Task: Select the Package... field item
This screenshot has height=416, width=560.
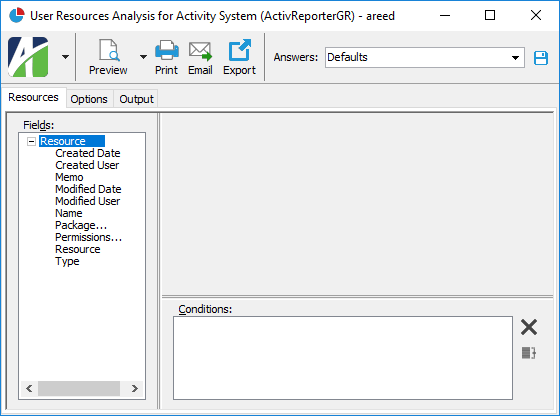Action: click(x=81, y=225)
